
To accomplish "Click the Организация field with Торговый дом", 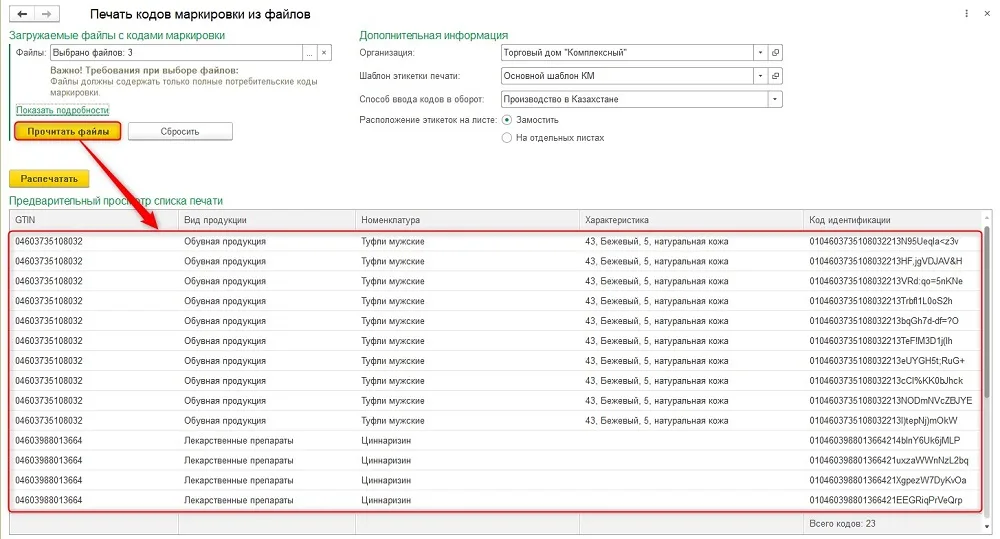I will 627,53.
